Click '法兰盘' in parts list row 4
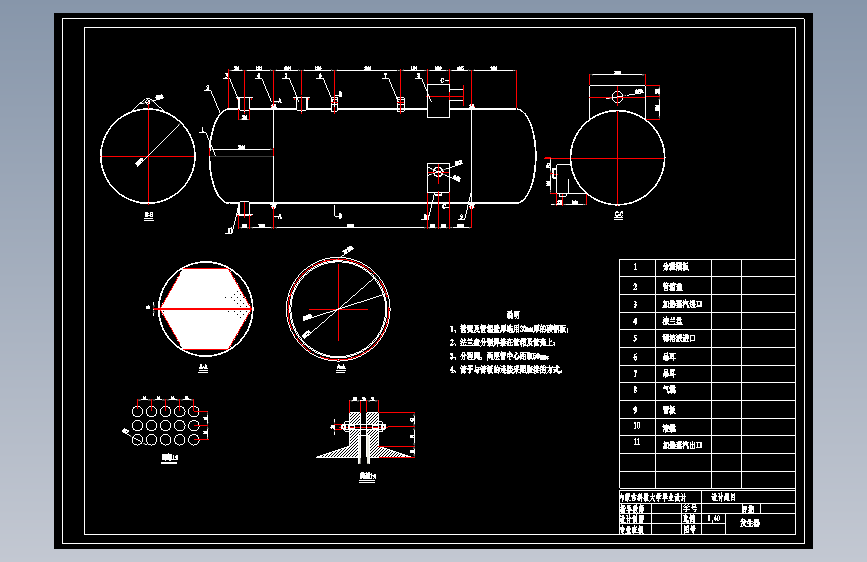 click(672, 321)
